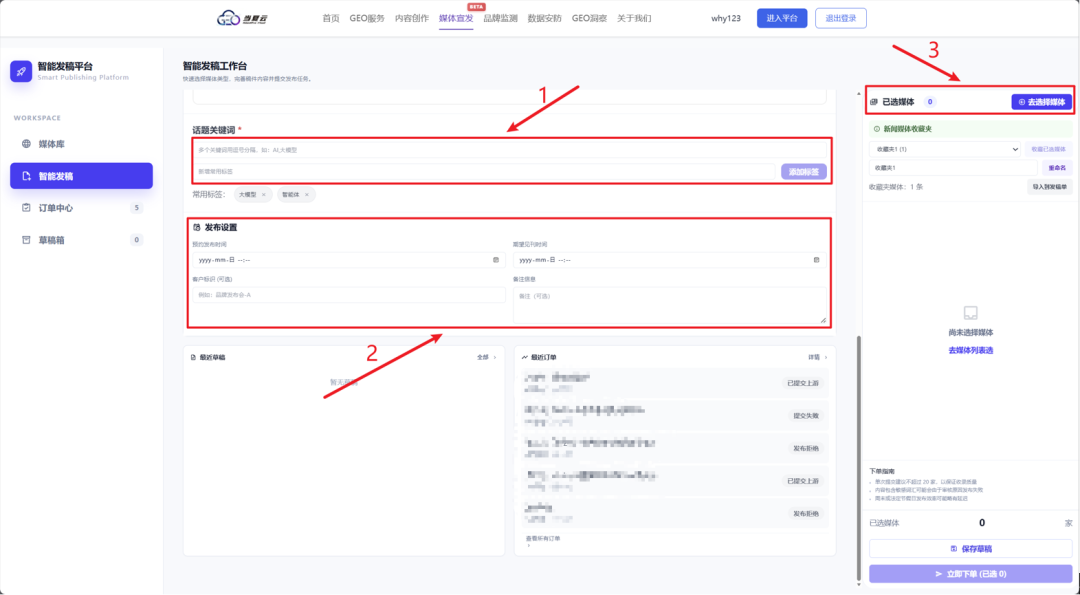Click the trend icon beside 最近订单

coord(525,357)
